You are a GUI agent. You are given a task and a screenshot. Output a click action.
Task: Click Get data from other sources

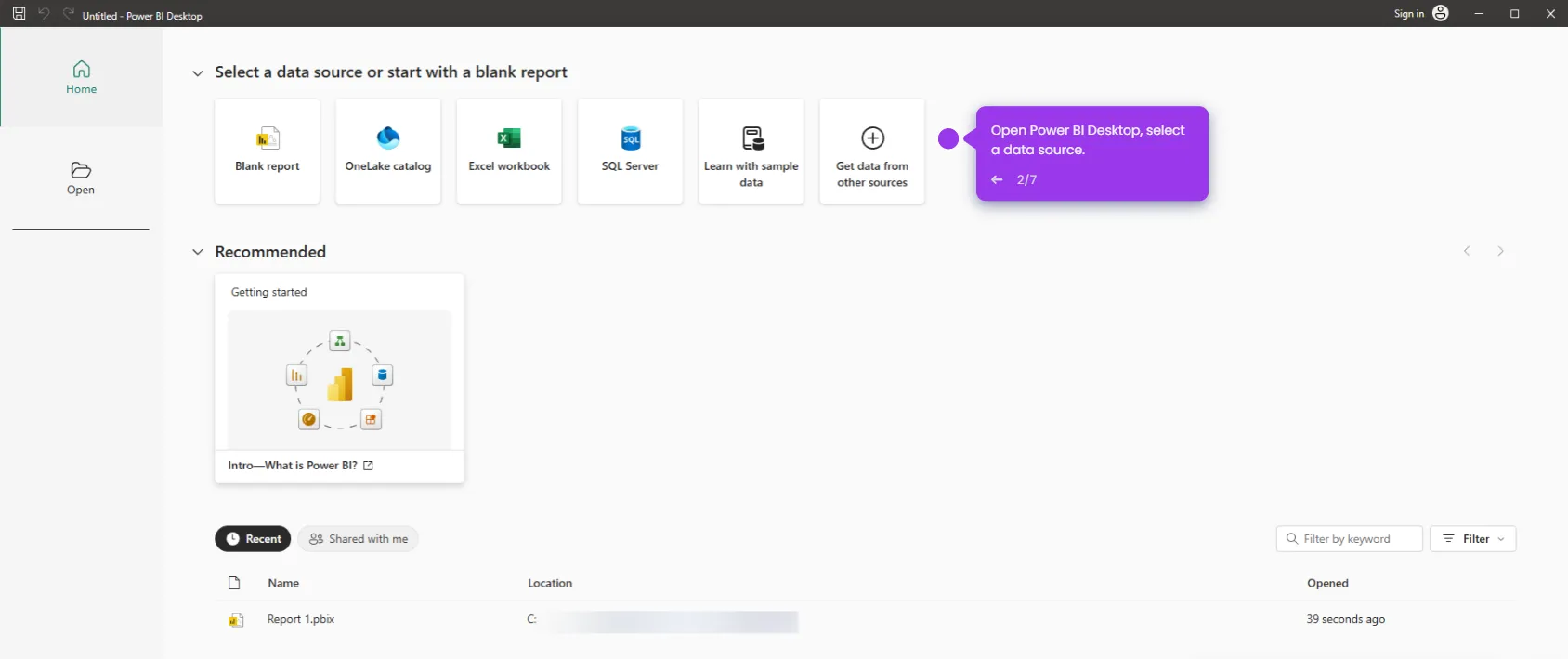click(x=872, y=151)
